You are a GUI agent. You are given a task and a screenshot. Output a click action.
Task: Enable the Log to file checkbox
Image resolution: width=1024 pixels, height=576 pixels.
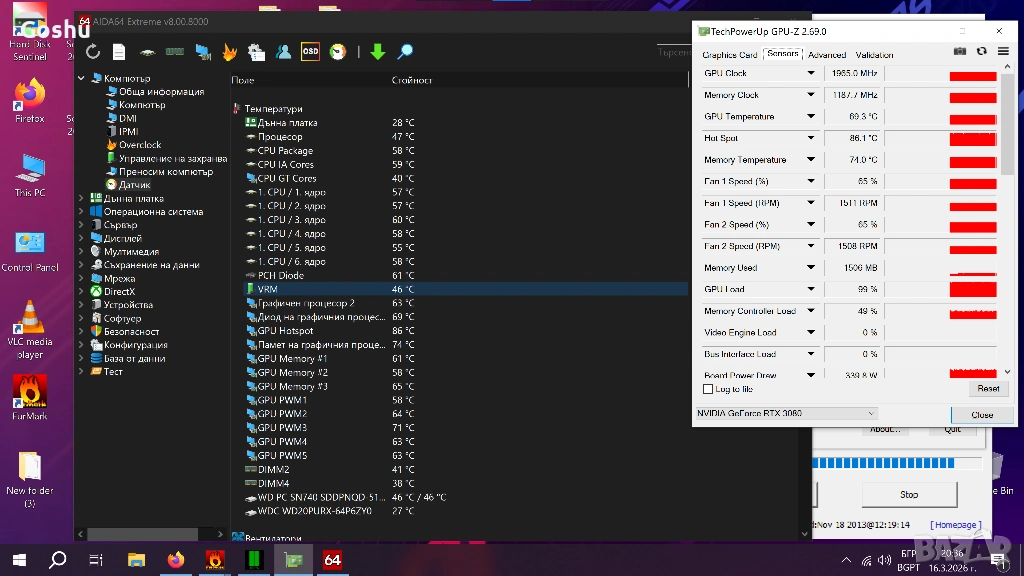point(708,389)
